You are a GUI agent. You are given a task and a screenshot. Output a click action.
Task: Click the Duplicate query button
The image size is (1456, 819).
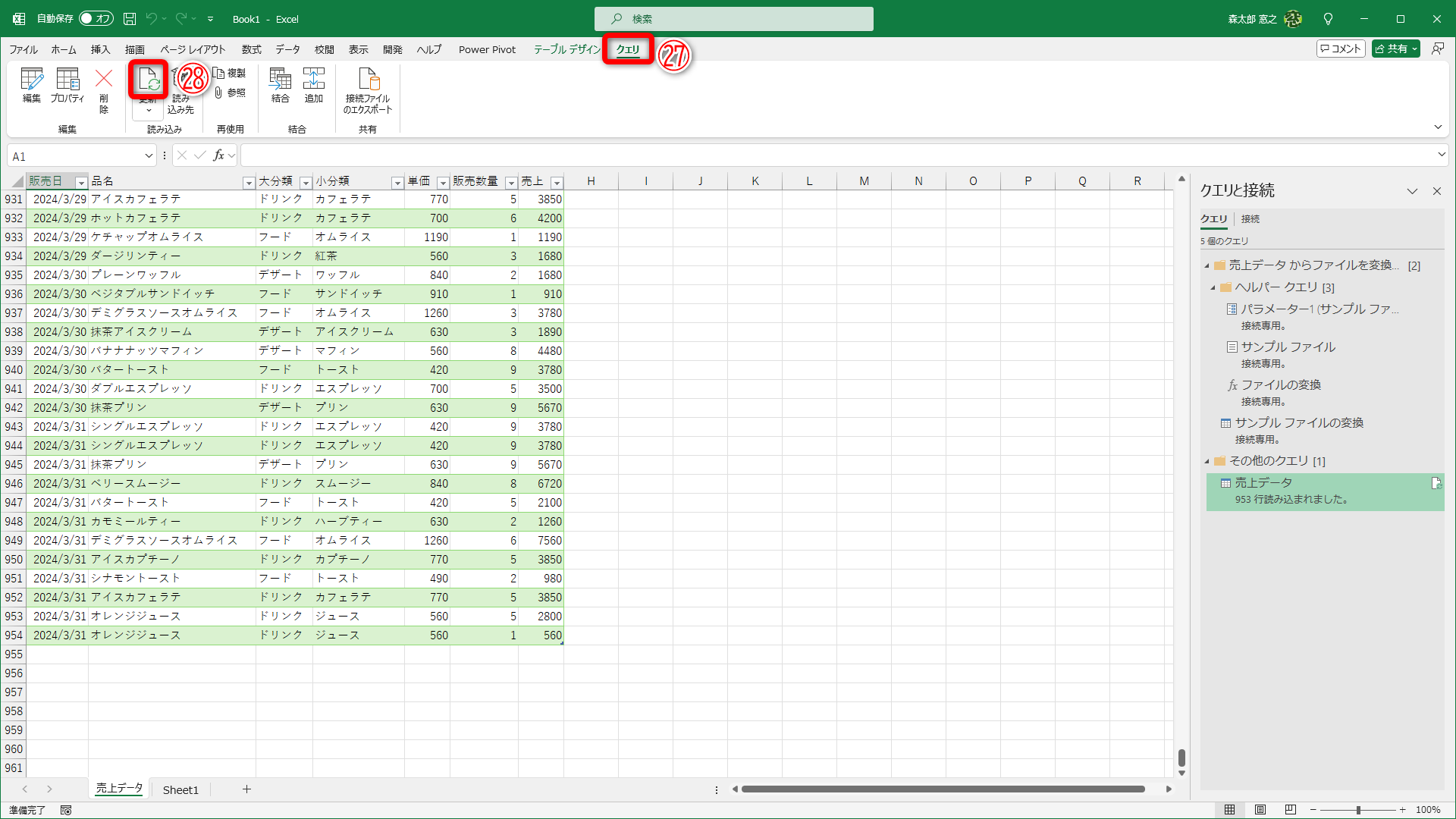(229, 73)
